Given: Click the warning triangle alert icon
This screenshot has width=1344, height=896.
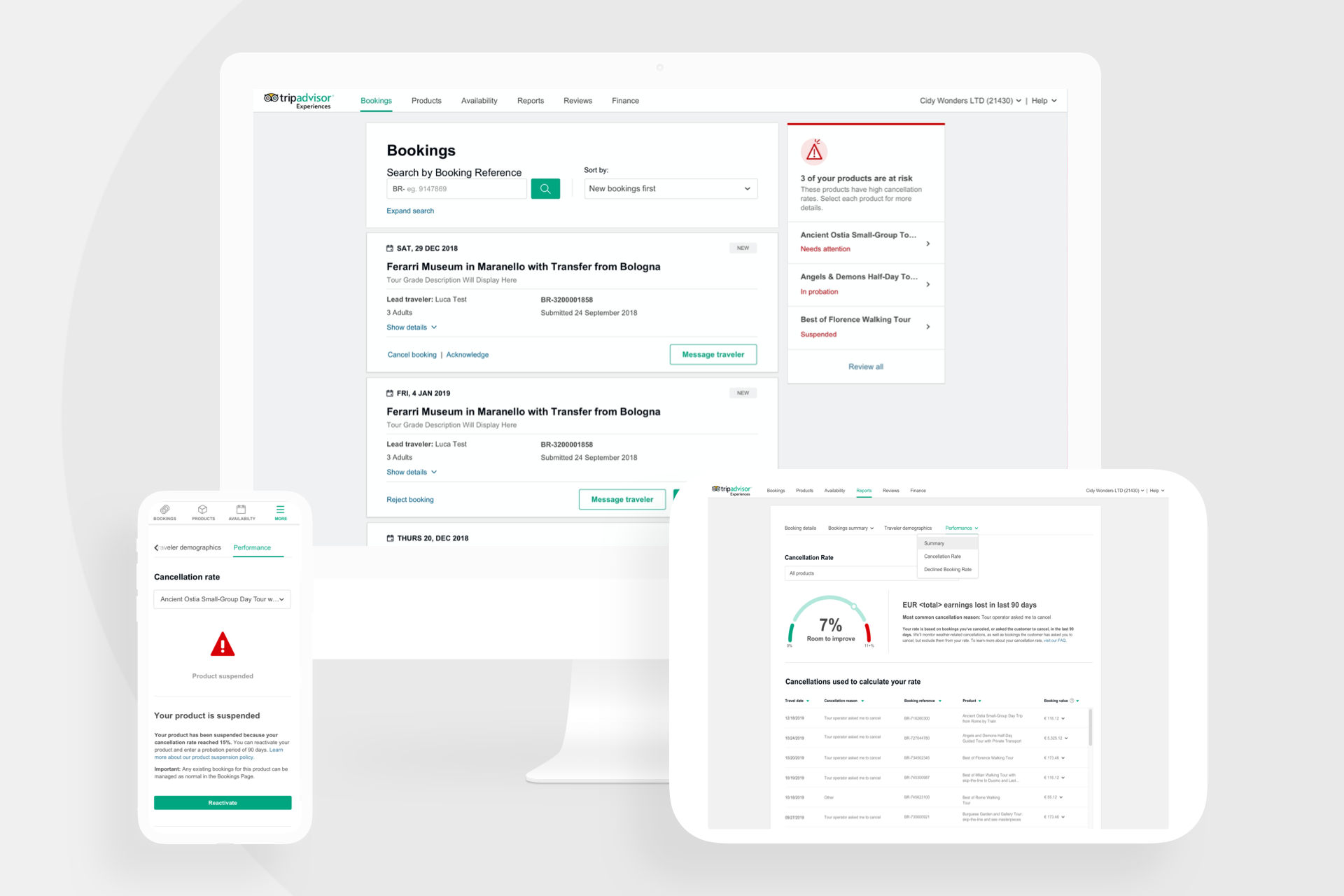Looking at the screenshot, I should click(815, 154).
